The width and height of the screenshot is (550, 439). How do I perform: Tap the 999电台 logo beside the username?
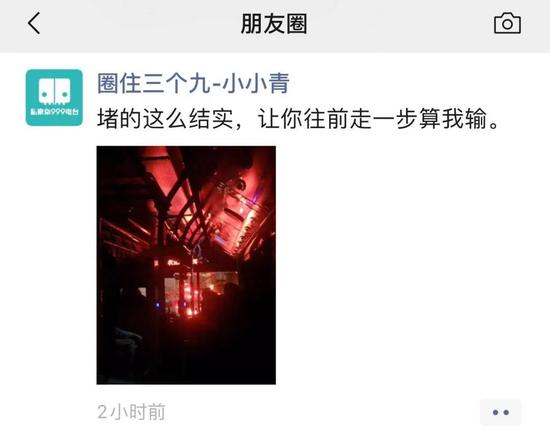point(54,97)
